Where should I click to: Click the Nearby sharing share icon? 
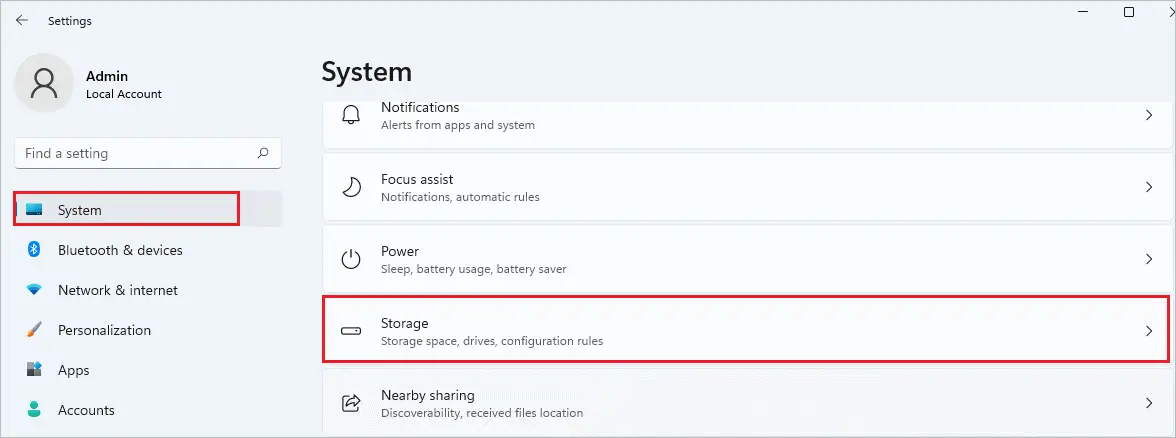point(351,404)
